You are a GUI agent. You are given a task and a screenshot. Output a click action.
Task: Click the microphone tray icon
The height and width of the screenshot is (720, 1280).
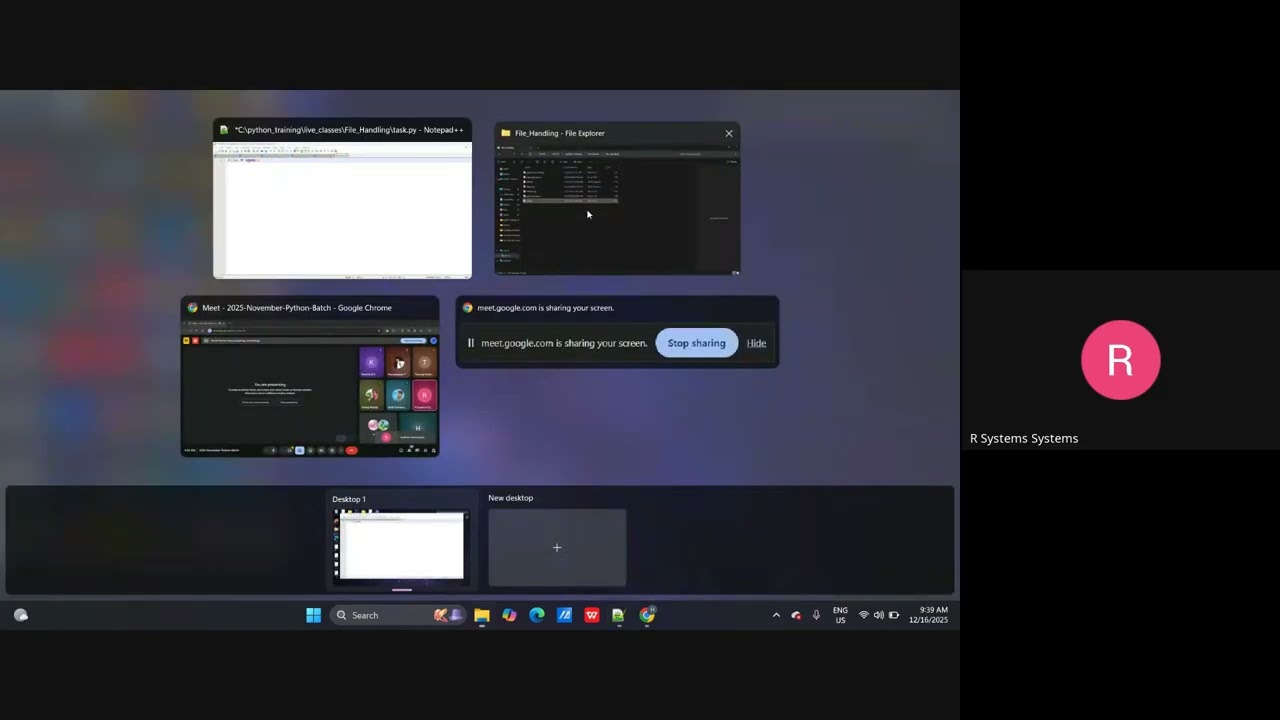click(x=816, y=615)
